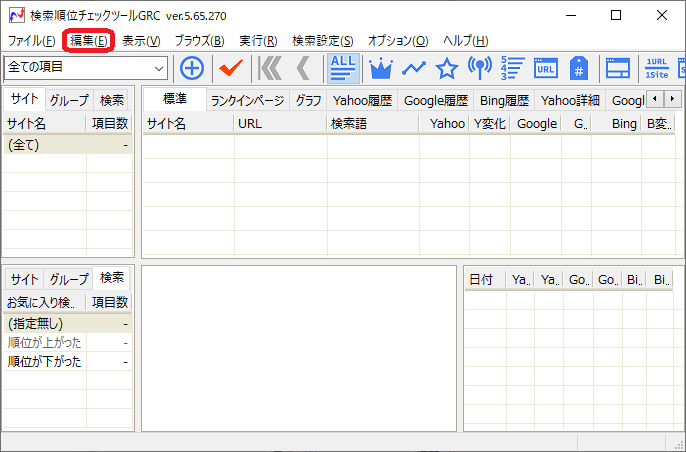Click the URL page icon
Viewport: 686px width, 452px height.
[545, 68]
